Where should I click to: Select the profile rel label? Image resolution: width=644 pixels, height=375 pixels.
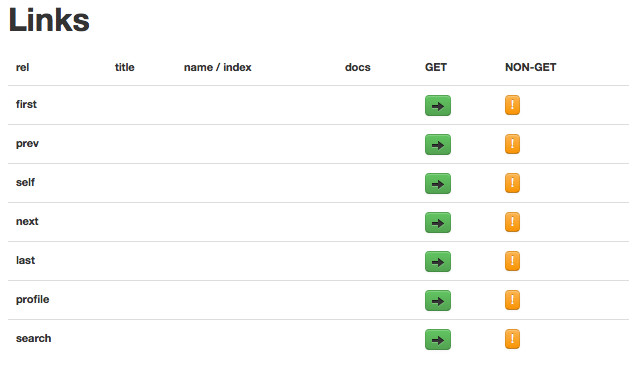pos(32,299)
